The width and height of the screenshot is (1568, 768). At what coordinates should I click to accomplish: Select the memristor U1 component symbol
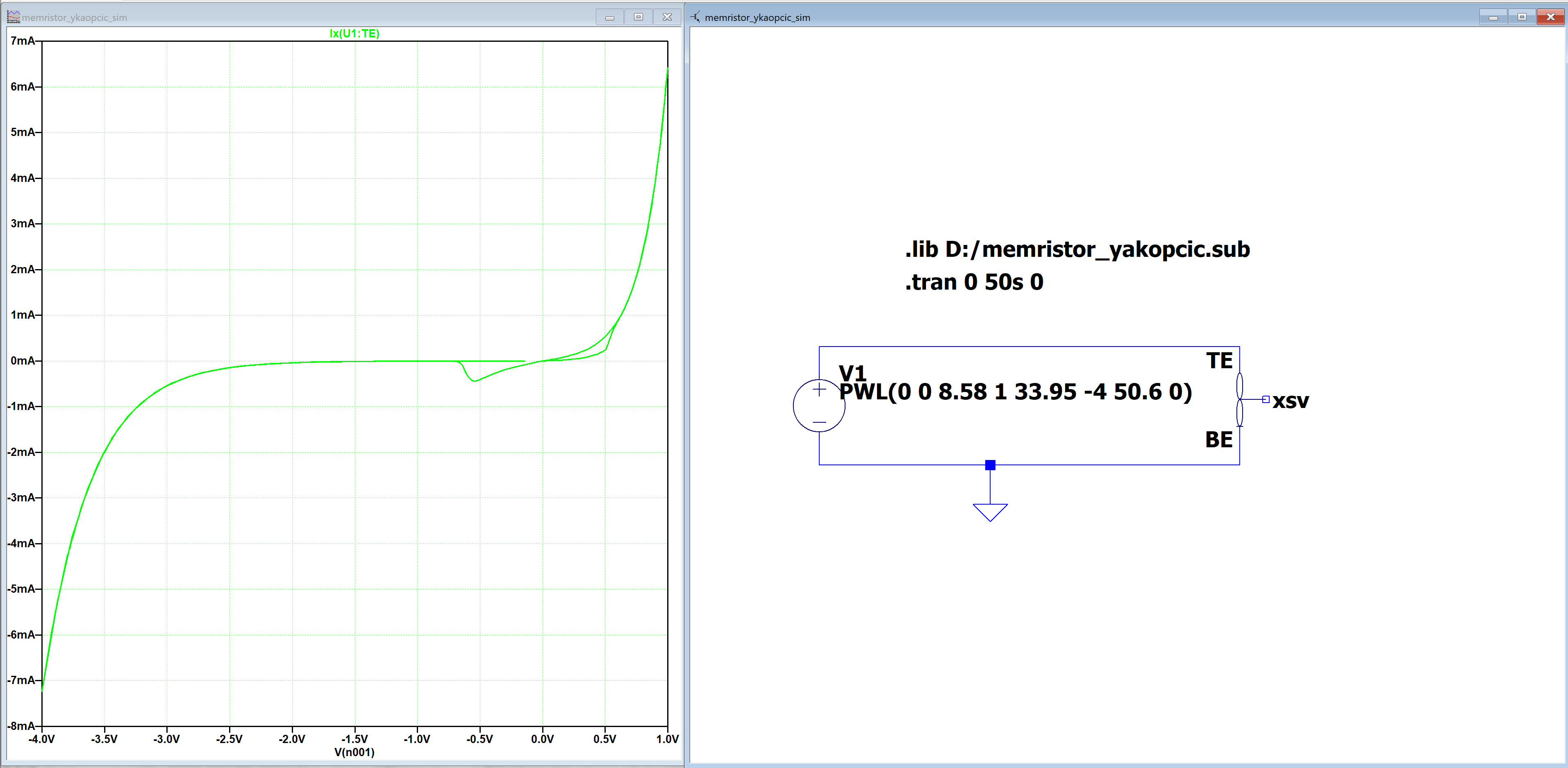tap(1239, 399)
